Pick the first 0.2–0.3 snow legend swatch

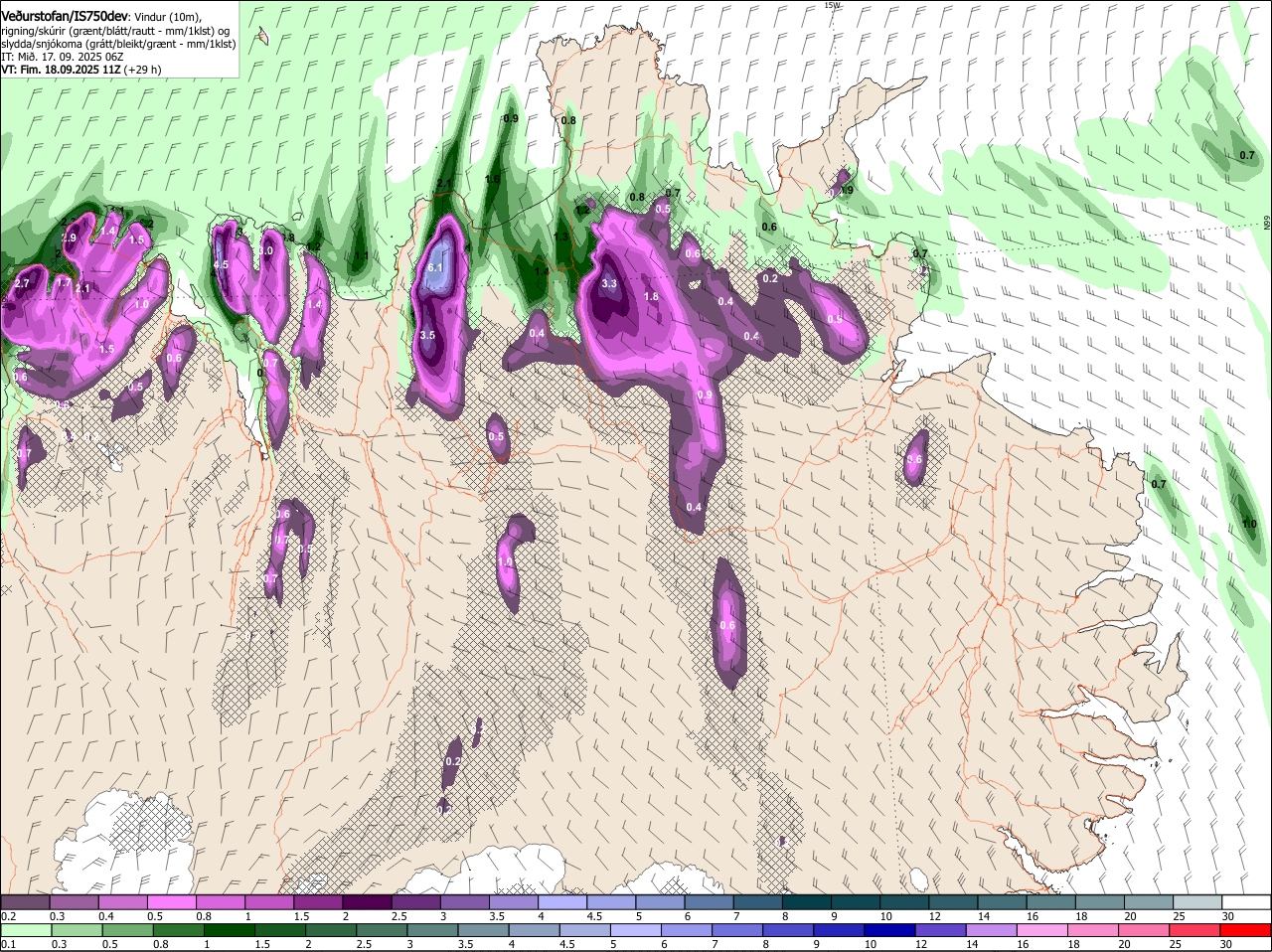(26, 902)
